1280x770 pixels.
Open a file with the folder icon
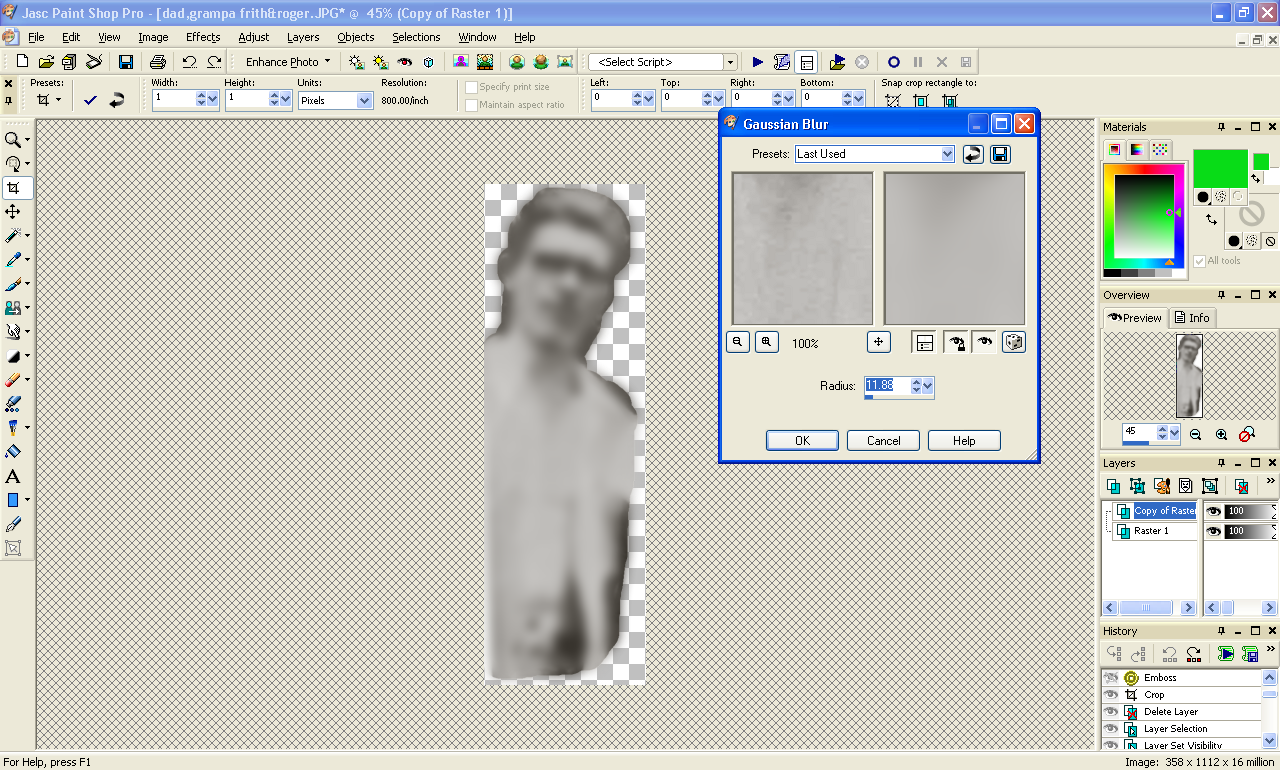[x=46, y=62]
